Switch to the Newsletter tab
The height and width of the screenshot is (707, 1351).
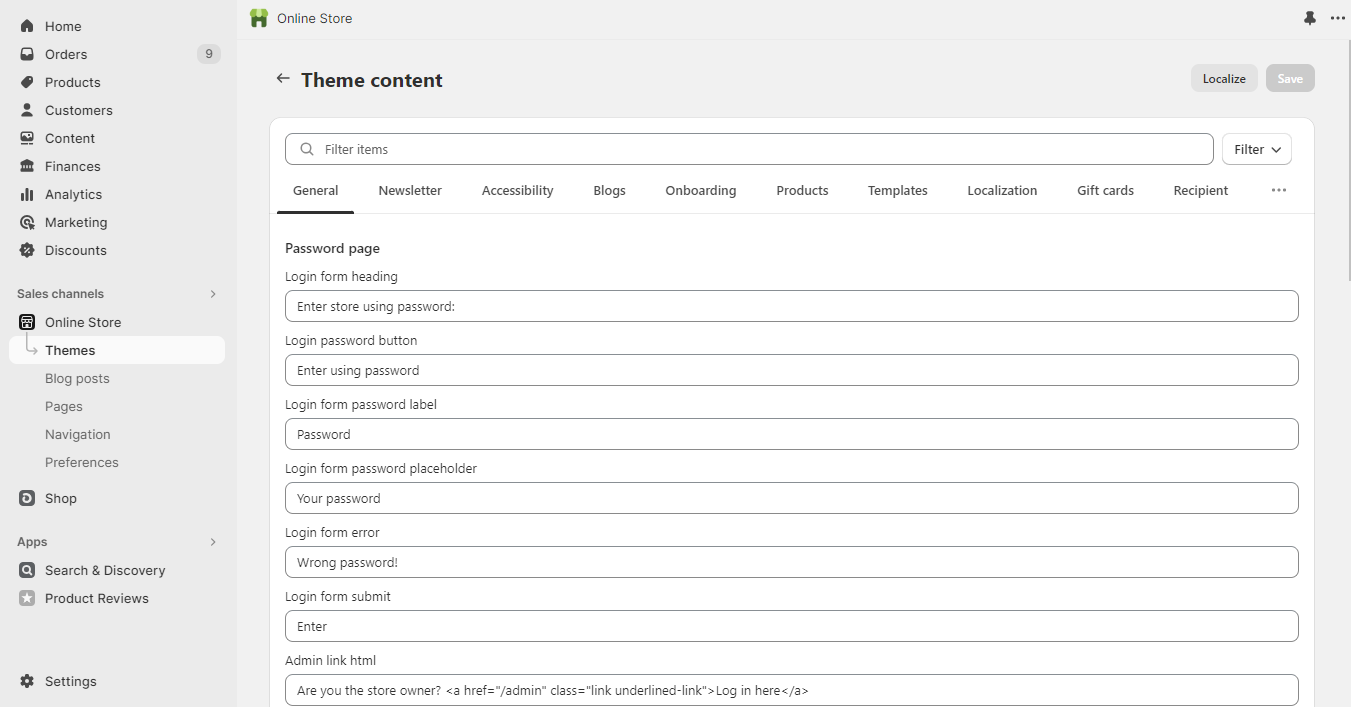(x=410, y=190)
